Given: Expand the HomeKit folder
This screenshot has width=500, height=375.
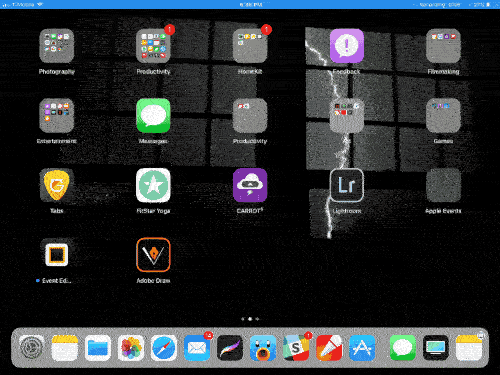Looking at the screenshot, I should pyautogui.click(x=250, y=46).
